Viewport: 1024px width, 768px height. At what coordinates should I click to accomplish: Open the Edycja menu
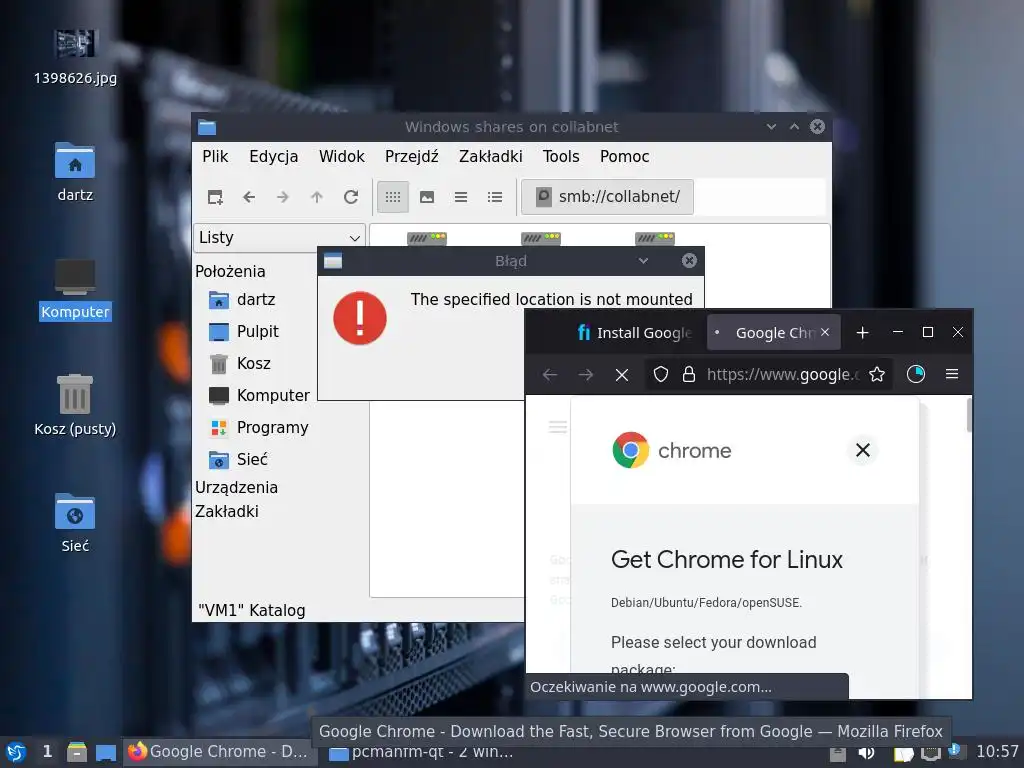pos(274,157)
